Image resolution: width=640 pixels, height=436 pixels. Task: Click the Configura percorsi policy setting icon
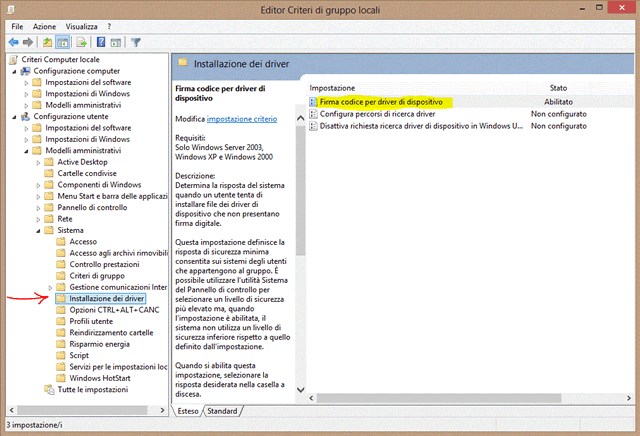[x=313, y=114]
